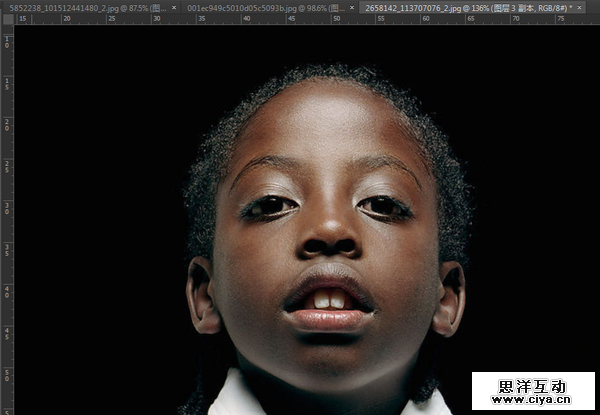Click the ear on the image's left side
Image resolution: width=600 pixels, height=415 pixels.
point(201,295)
